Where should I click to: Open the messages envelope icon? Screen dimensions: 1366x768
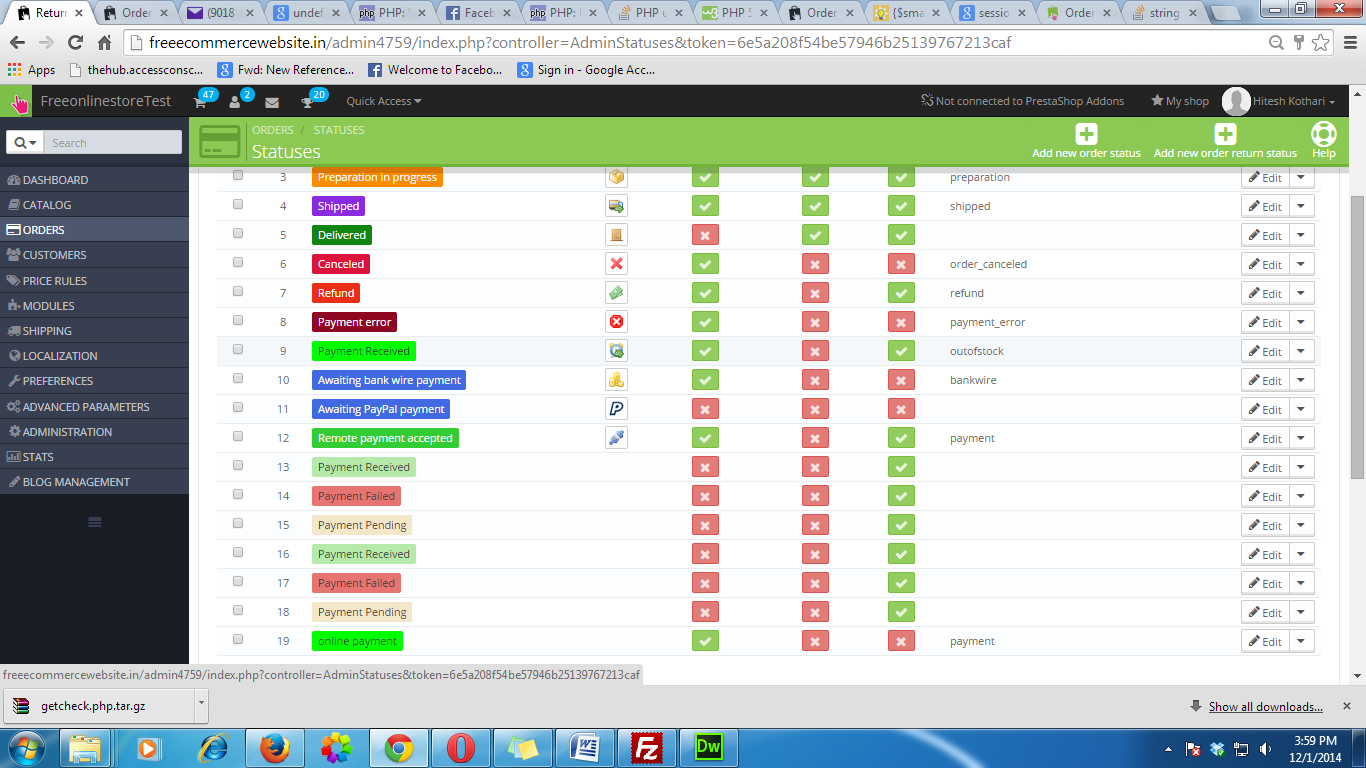pyautogui.click(x=271, y=102)
